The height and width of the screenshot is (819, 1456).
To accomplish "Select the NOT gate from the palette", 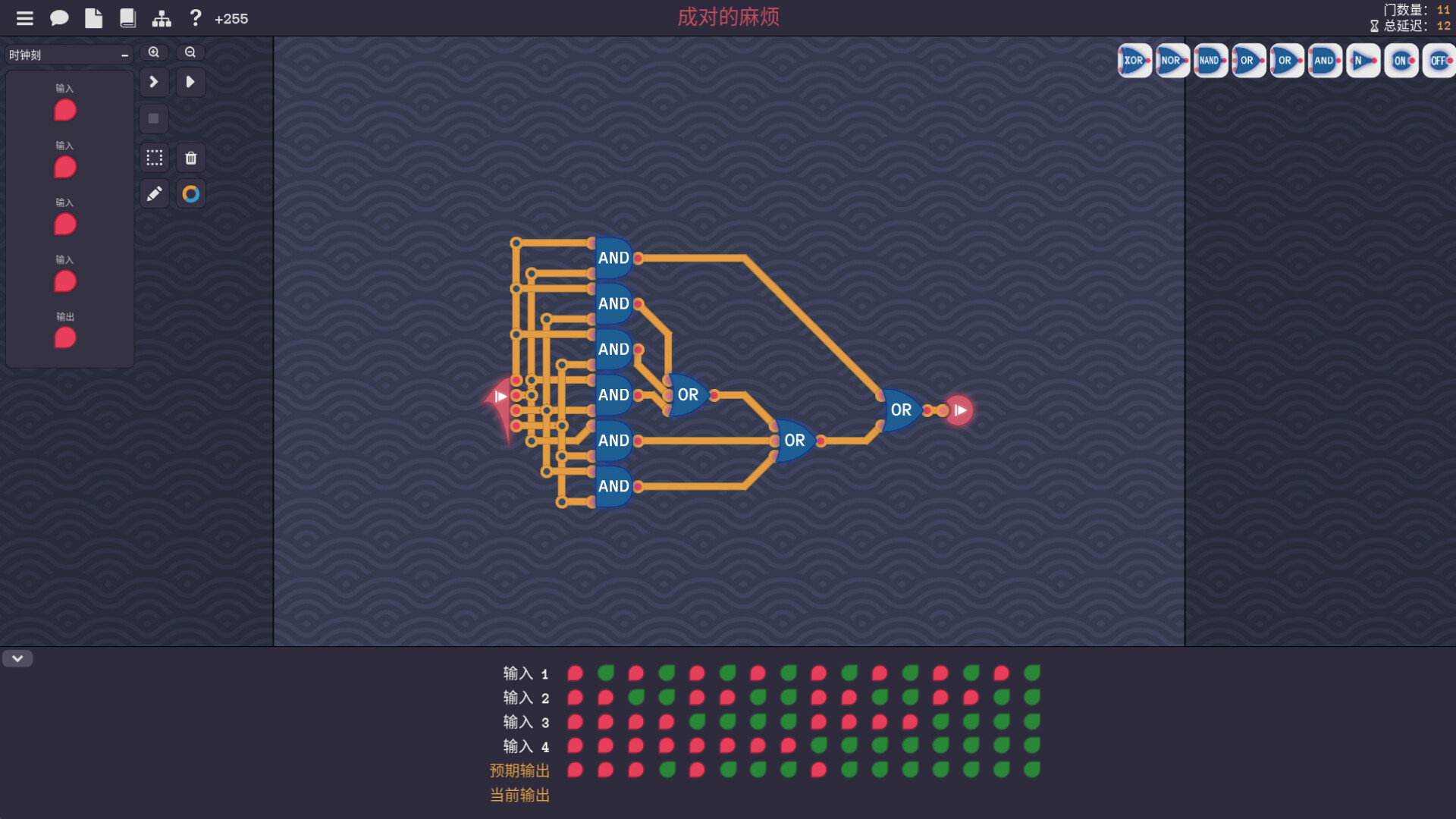I will coord(1362,60).
